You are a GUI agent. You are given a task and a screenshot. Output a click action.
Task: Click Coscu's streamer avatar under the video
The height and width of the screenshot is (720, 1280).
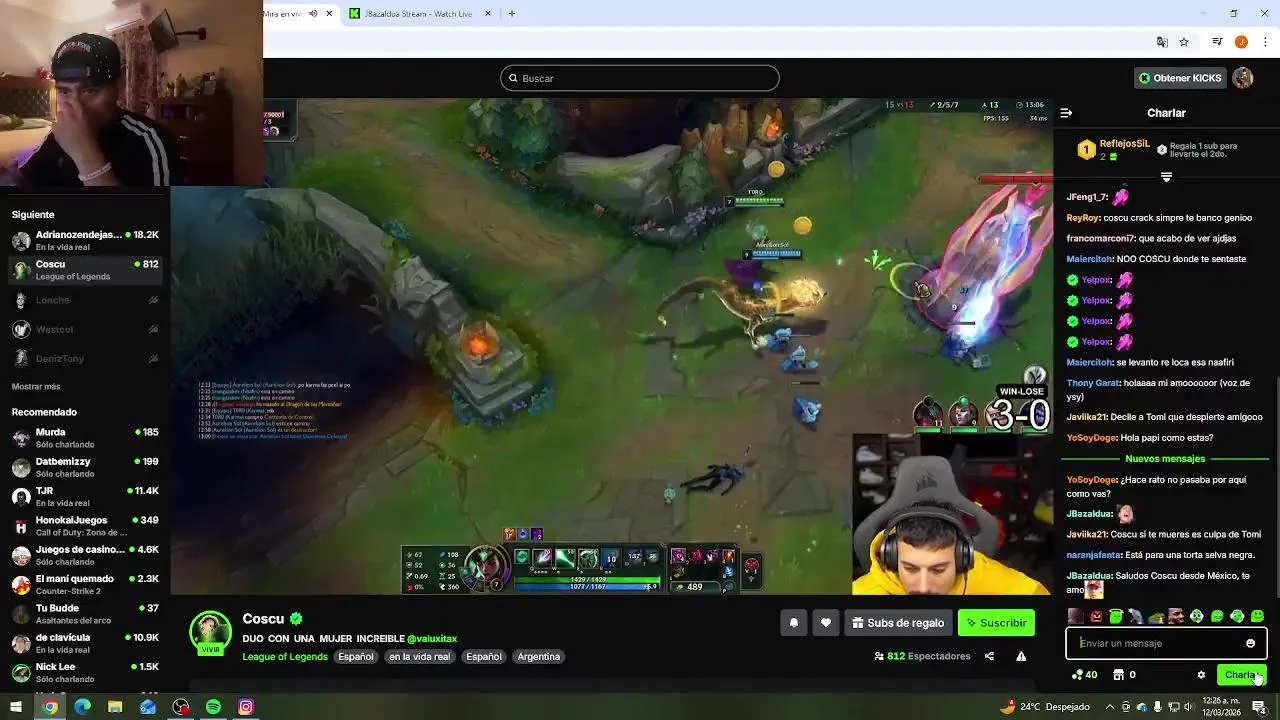tap(210, 632)
